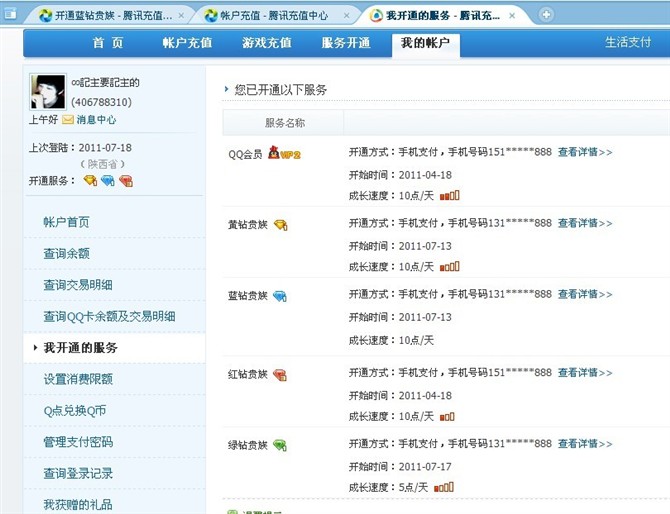670x514 pixels.
Task: Click the 开始时间 2011-07-17 entry
Action: [400, 467]
